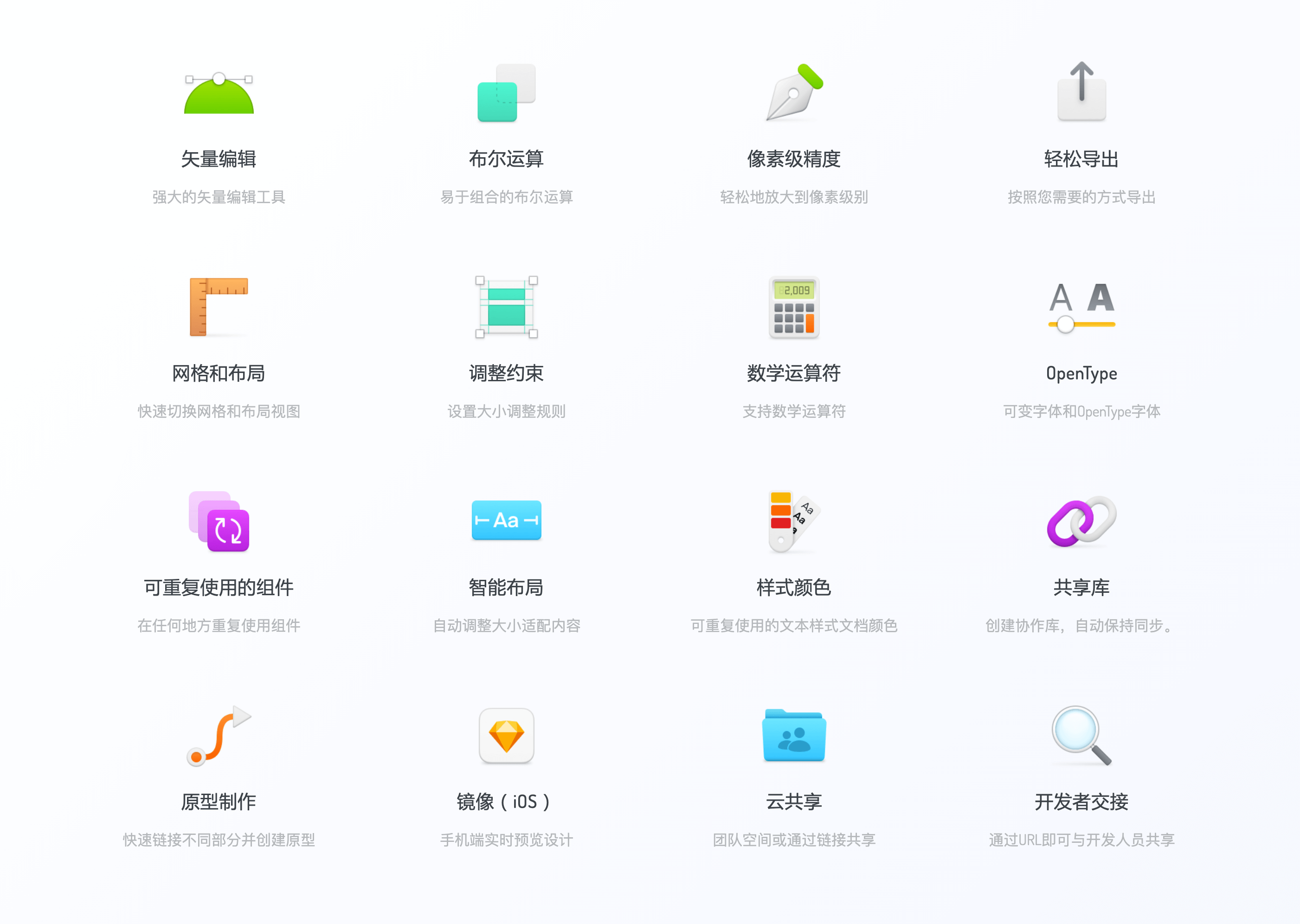Select the 云共享 heading
Screen dimensions: 1300x924
794,802
